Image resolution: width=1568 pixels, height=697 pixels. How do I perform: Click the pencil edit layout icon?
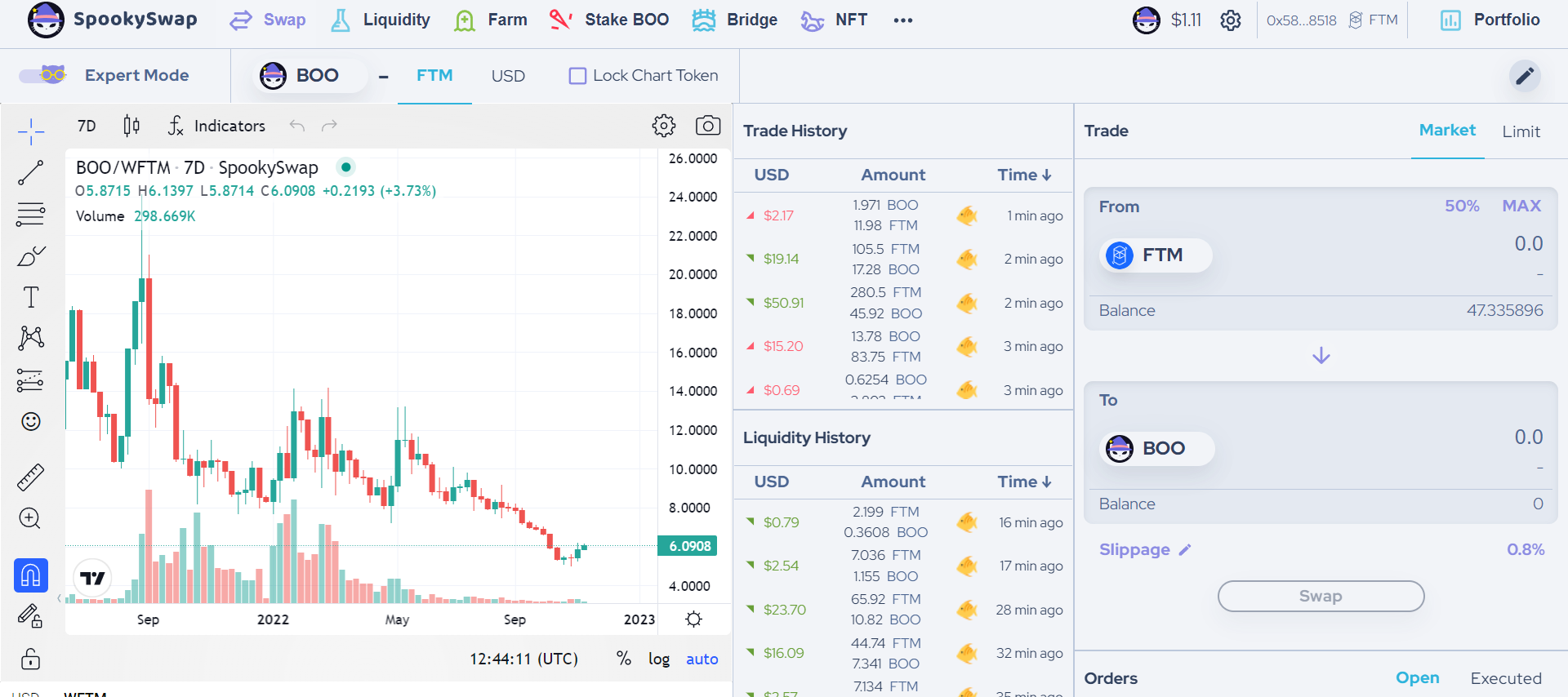pos(1525,76)
